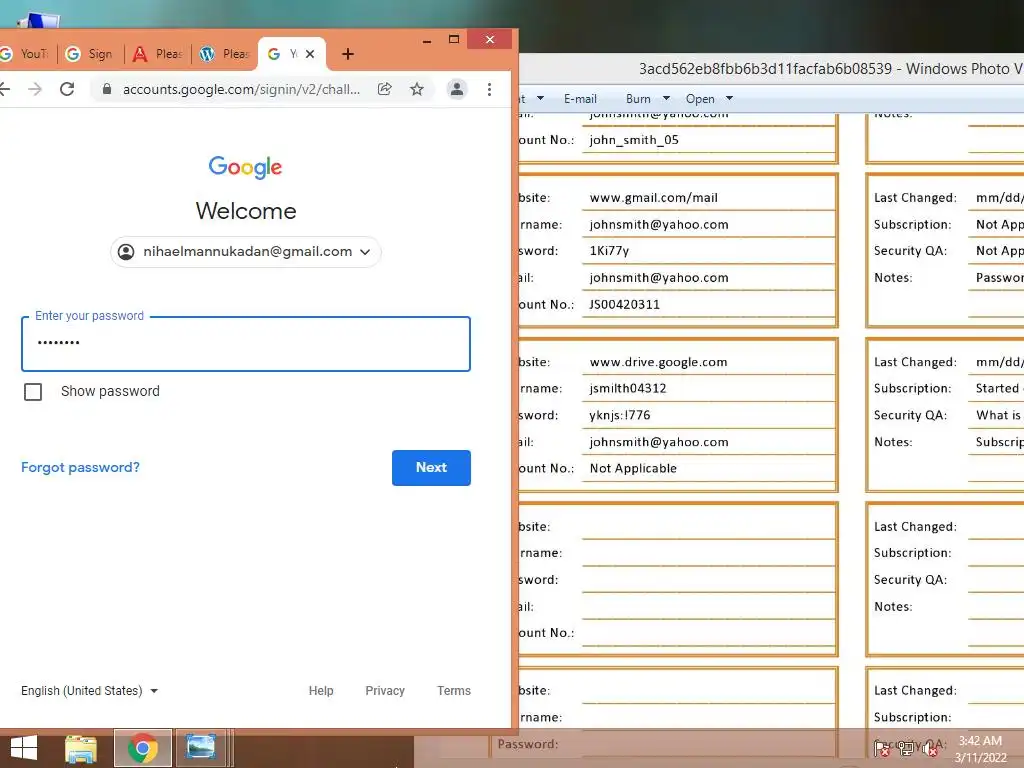The image size is (1024, 768).
Task: Open the Terms link
Action: click(x=454, y=691)
